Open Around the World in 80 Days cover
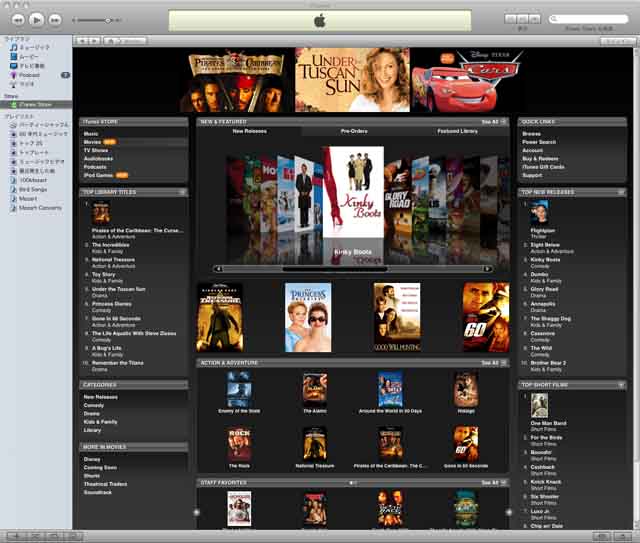The image size is (640, 543). point(390,389)
